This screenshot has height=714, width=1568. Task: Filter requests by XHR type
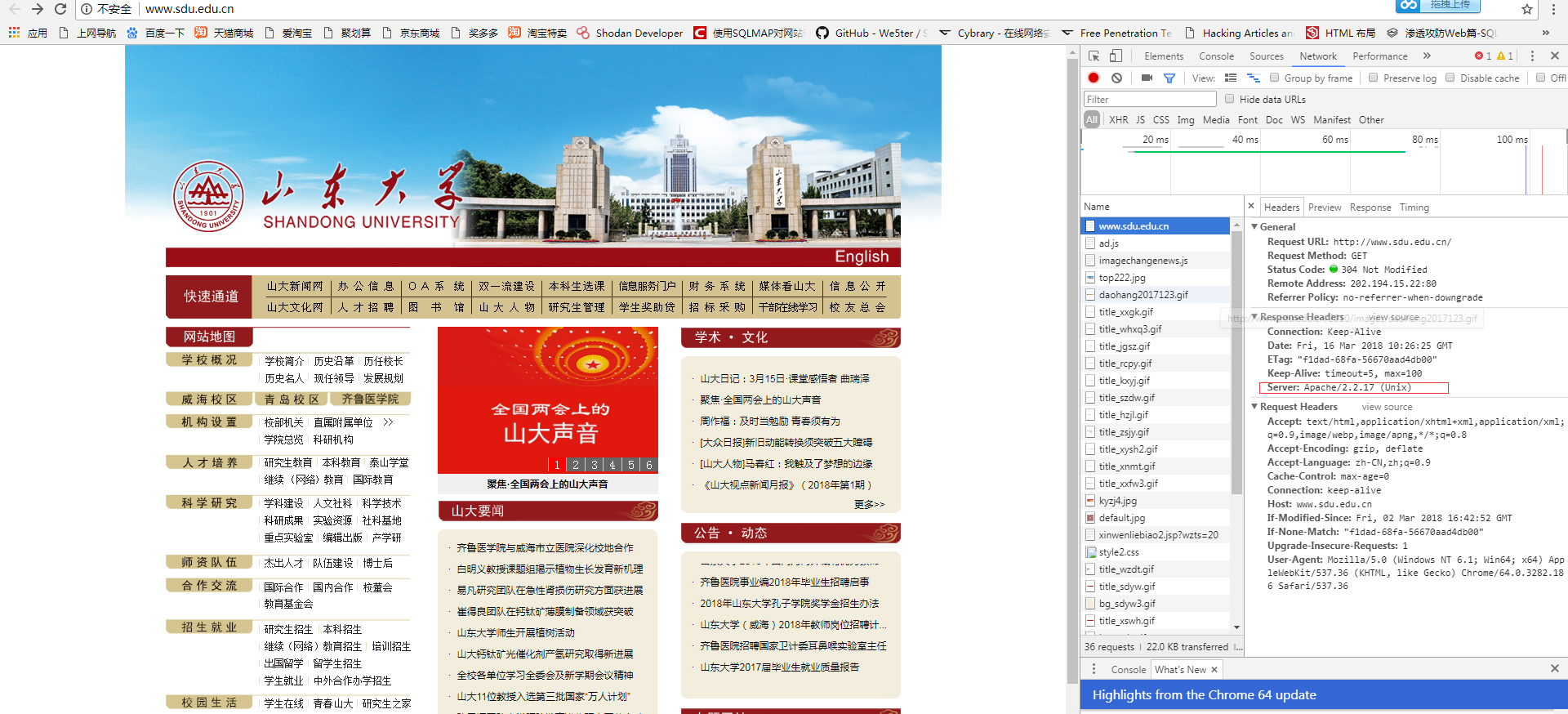(x=1118, y=119)
